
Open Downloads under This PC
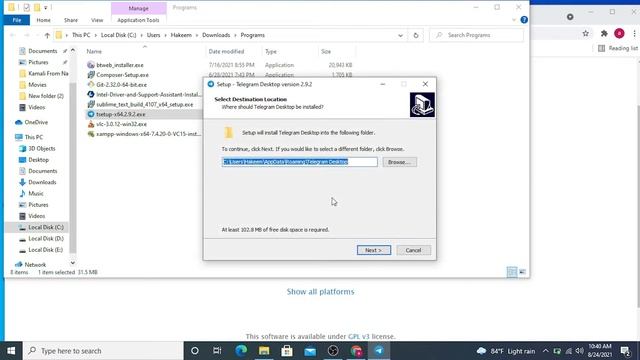click(42, 182)
